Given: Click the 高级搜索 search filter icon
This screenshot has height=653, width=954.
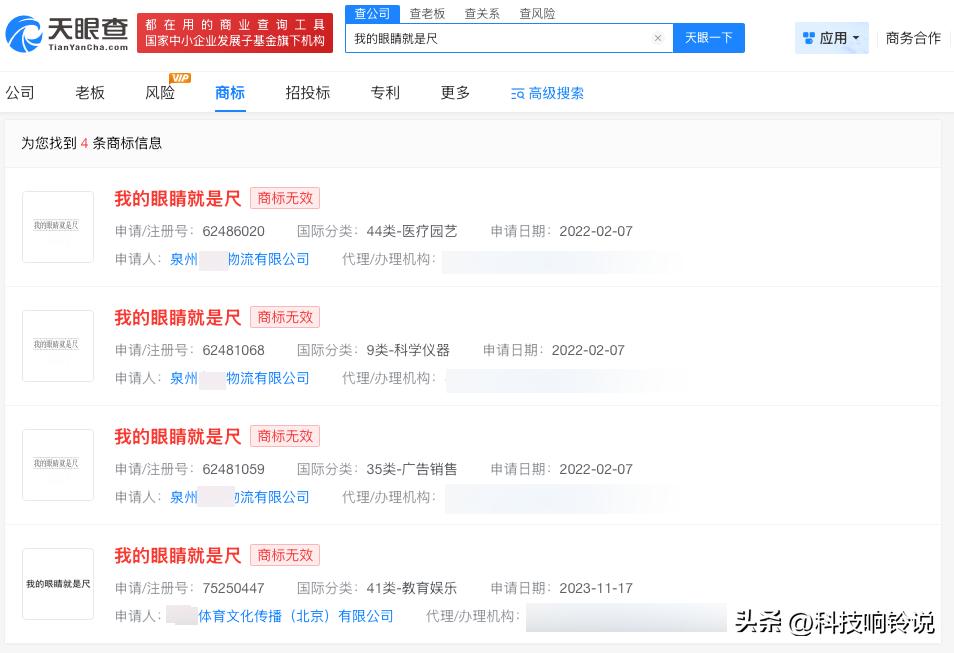Looking at the screenshot, I should pos(517,91).
